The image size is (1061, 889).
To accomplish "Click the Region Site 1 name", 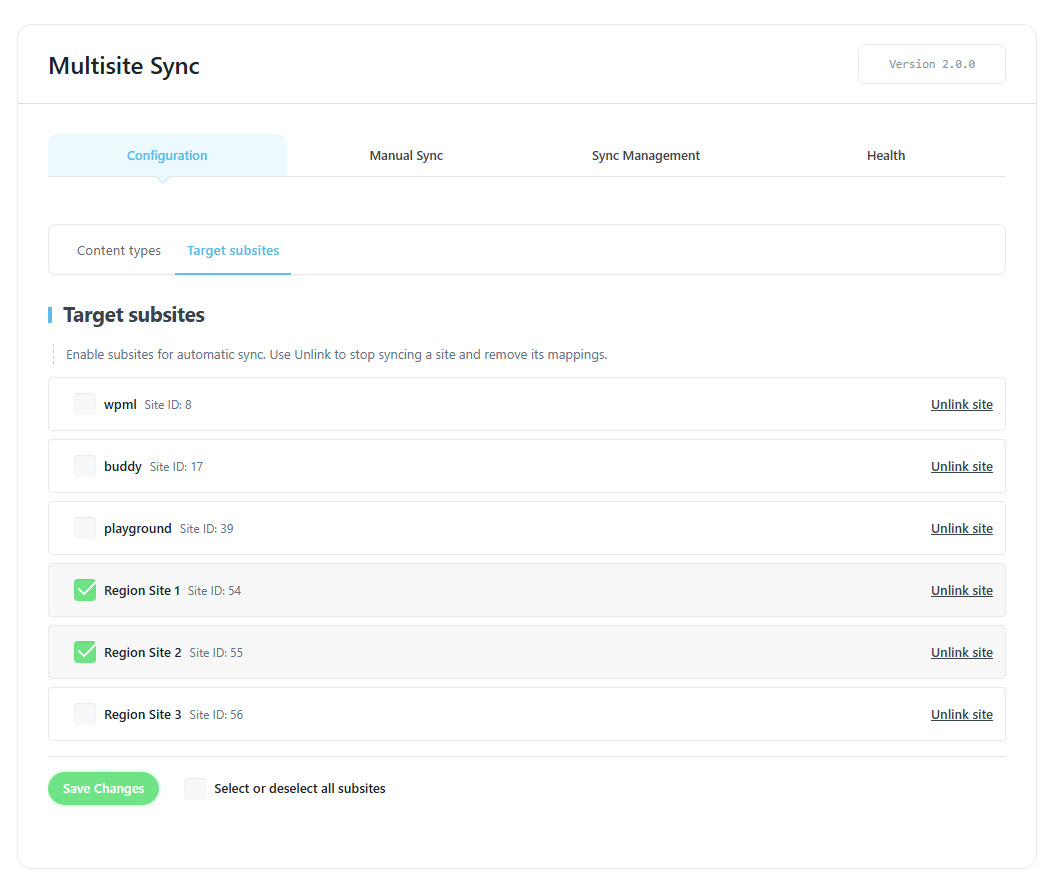I will coord(142,591).
